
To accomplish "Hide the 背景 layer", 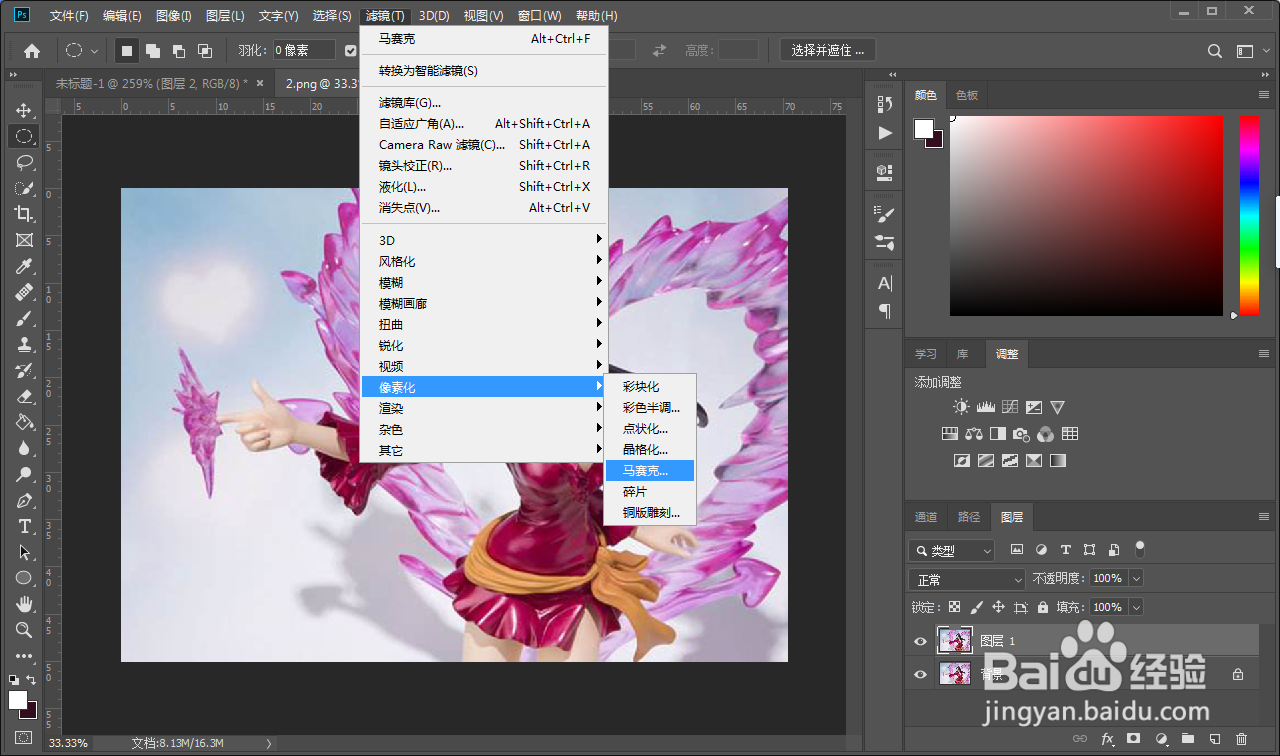I will 920,675.
